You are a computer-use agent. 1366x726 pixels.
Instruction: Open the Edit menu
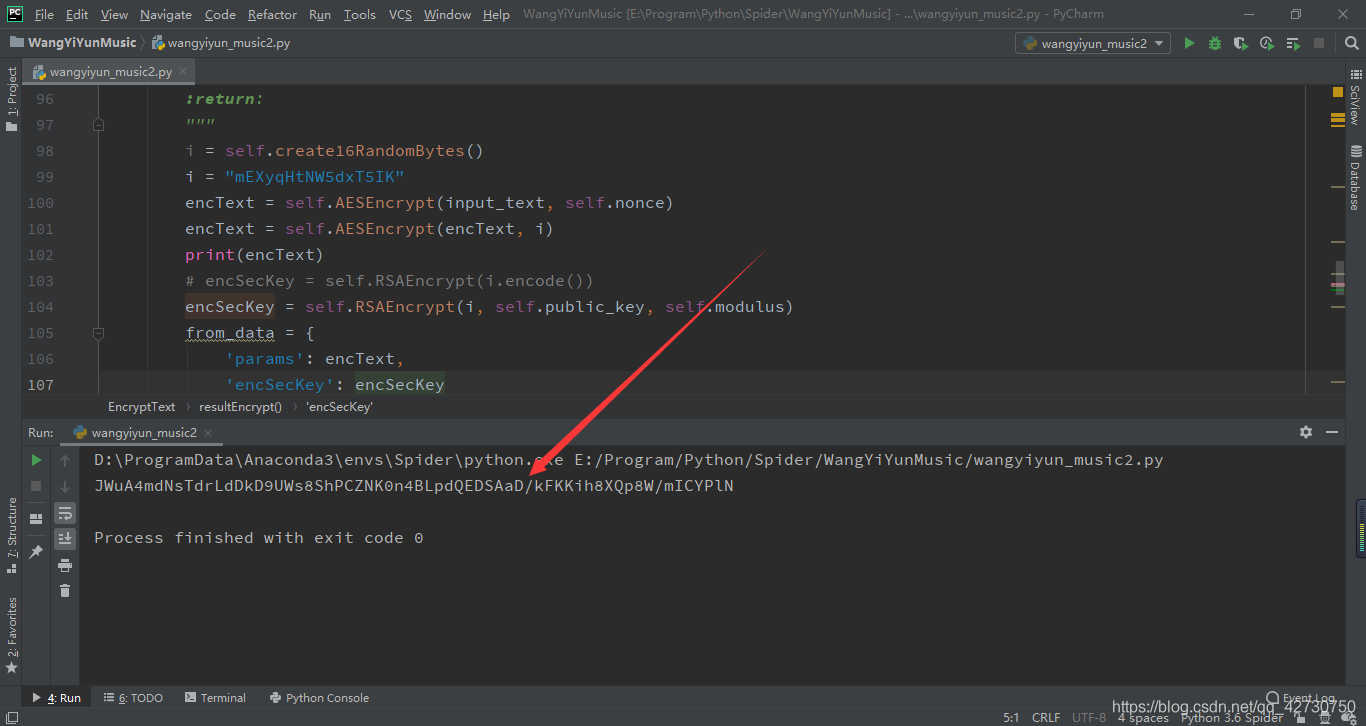[x=77, y=14]
